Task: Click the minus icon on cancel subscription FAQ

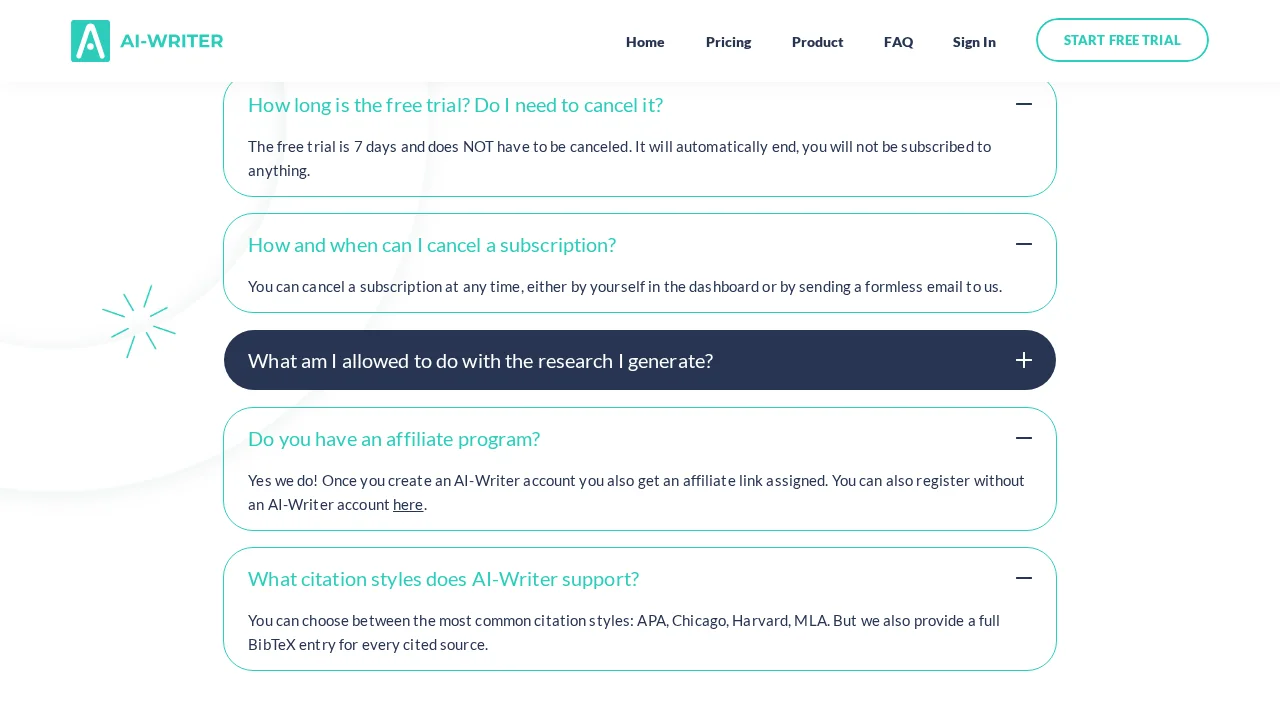Action: pos(1024,244)
